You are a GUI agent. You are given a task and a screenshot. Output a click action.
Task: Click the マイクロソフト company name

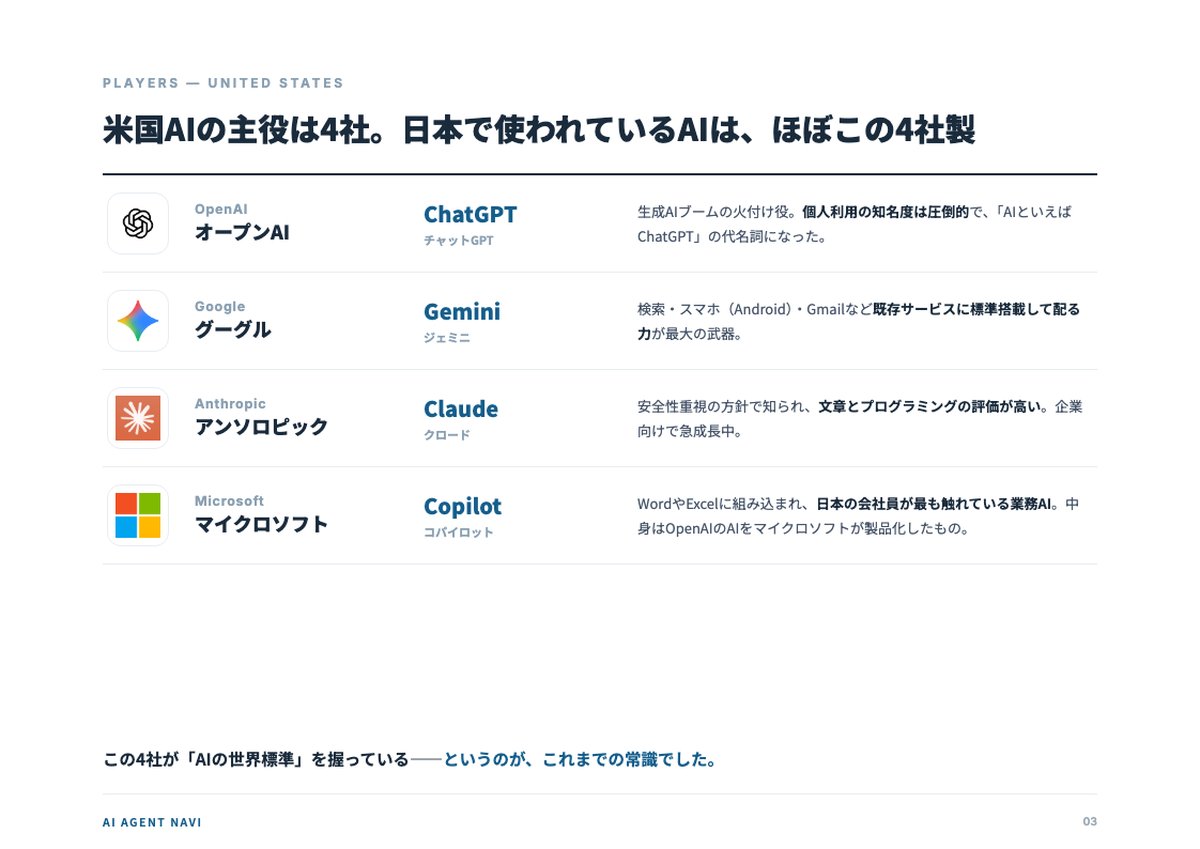(261, 524)
